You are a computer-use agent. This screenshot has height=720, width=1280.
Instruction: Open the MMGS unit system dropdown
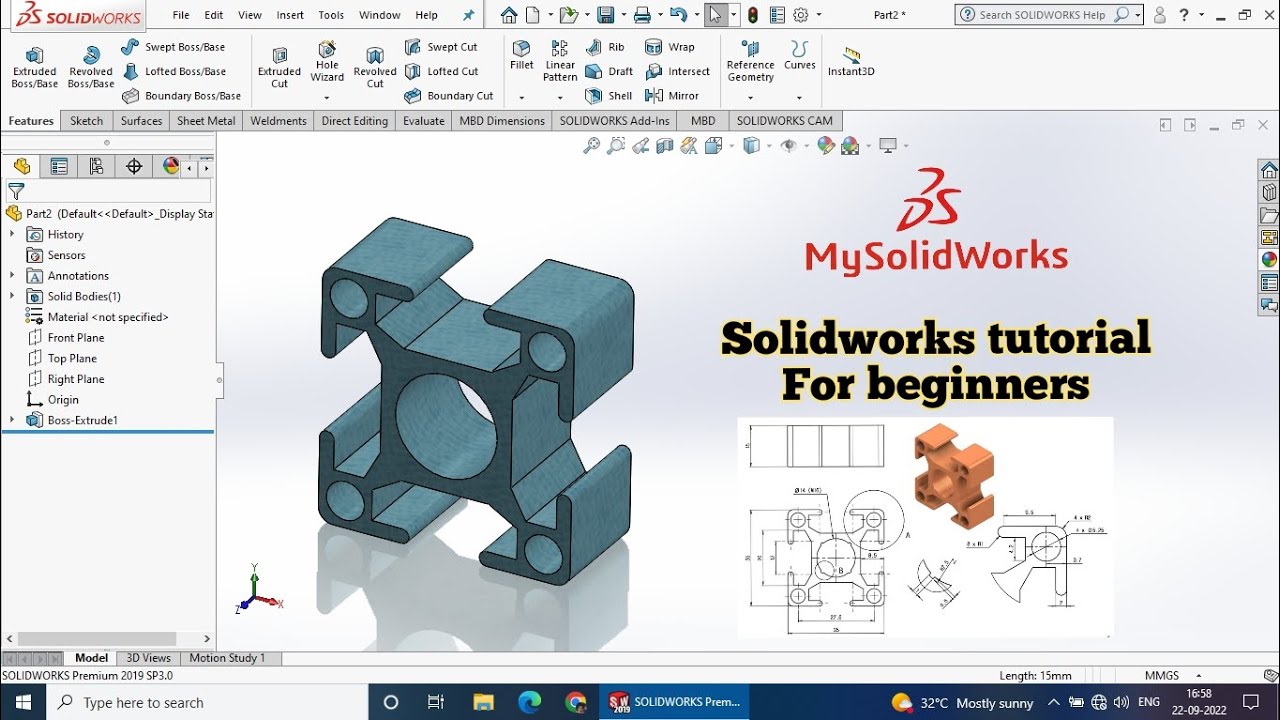[1199, 676]
